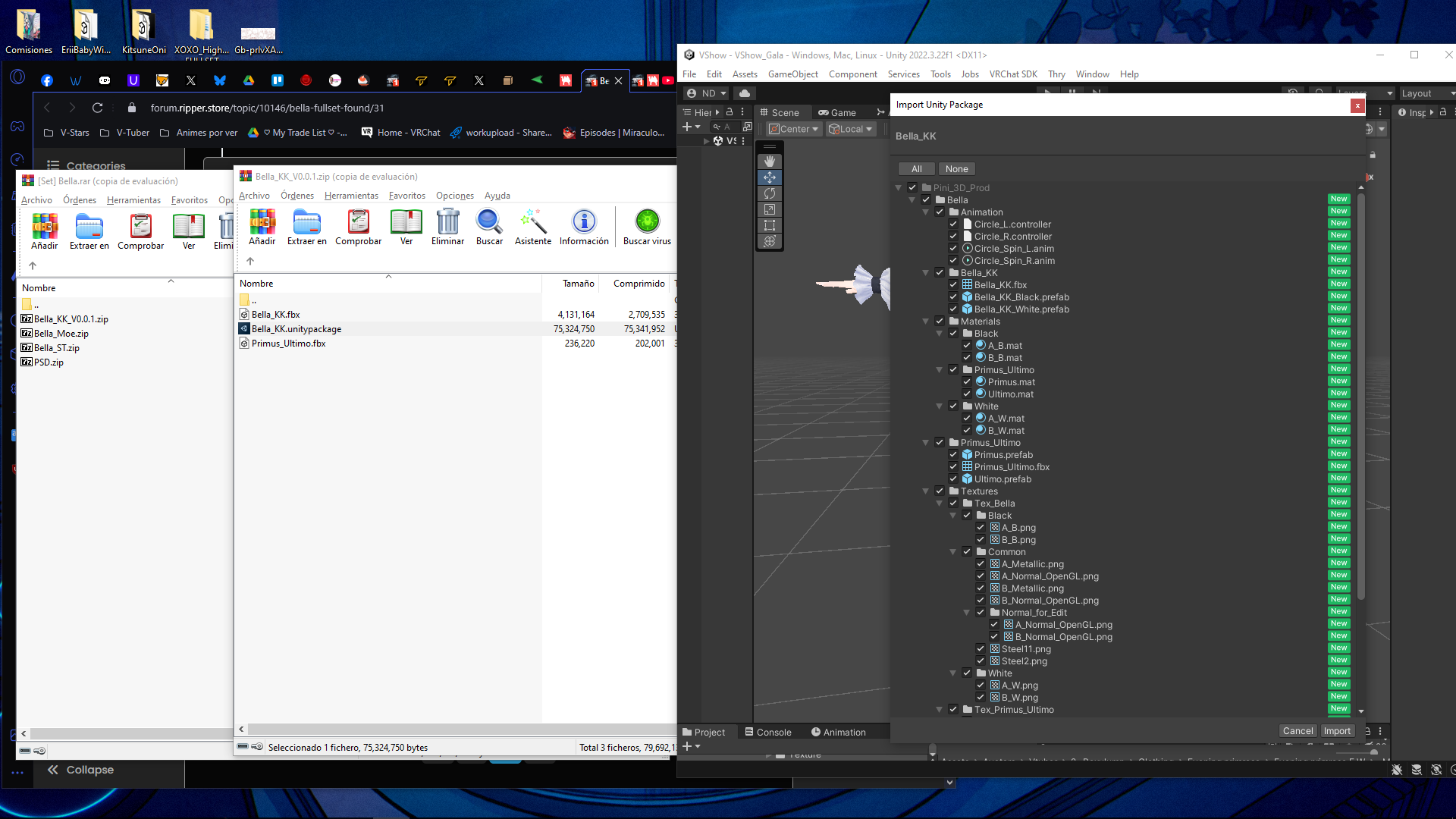Switch to the Game tab

(x=837, y=112)
